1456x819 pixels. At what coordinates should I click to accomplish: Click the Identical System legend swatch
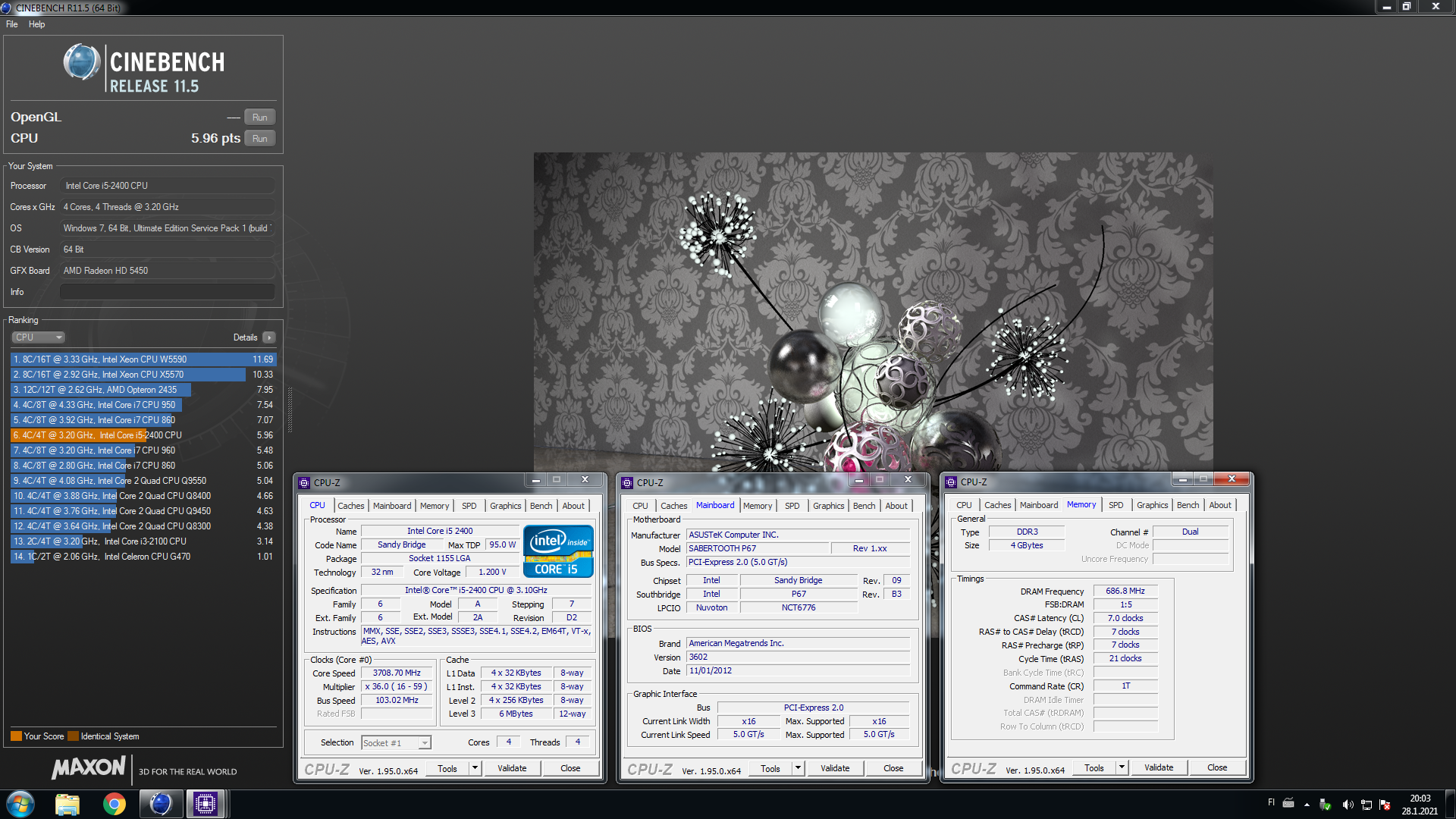(x=73, y=736)
